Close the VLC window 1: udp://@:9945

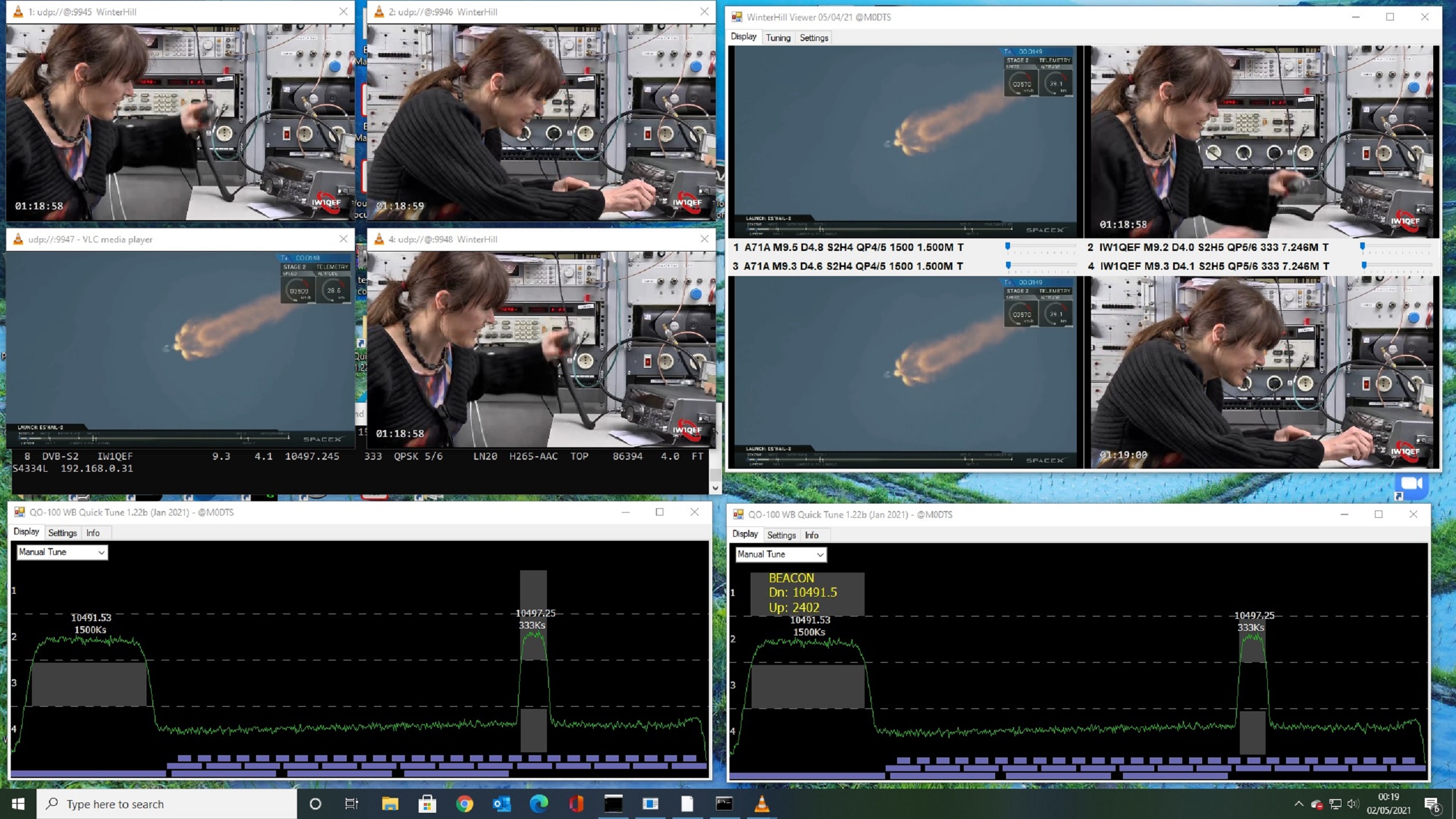tap(343, 11)
